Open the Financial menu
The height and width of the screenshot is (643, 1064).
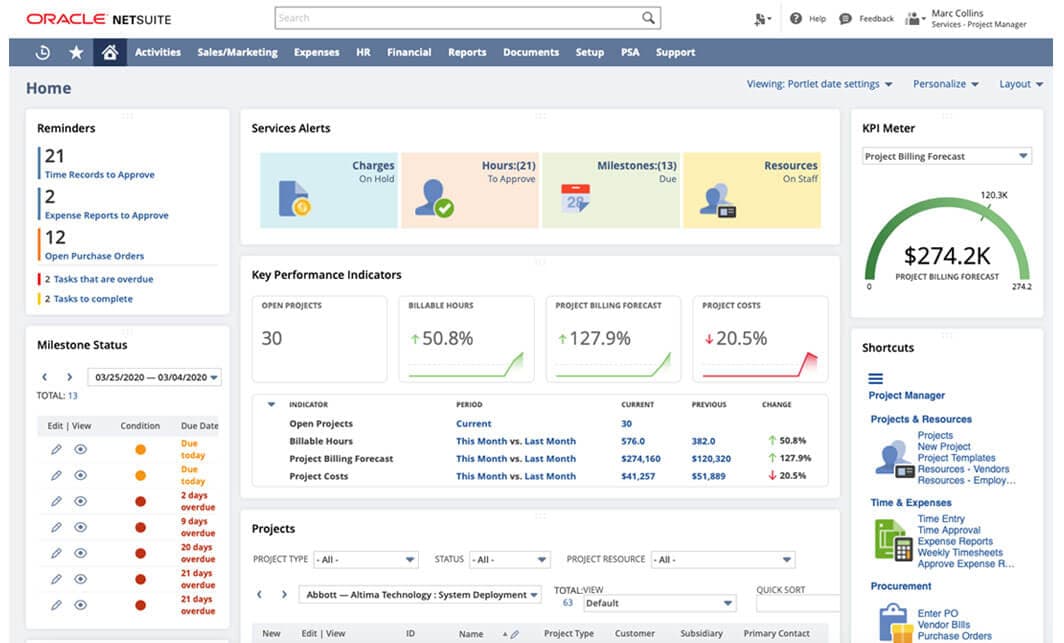(x=409, y=52)
